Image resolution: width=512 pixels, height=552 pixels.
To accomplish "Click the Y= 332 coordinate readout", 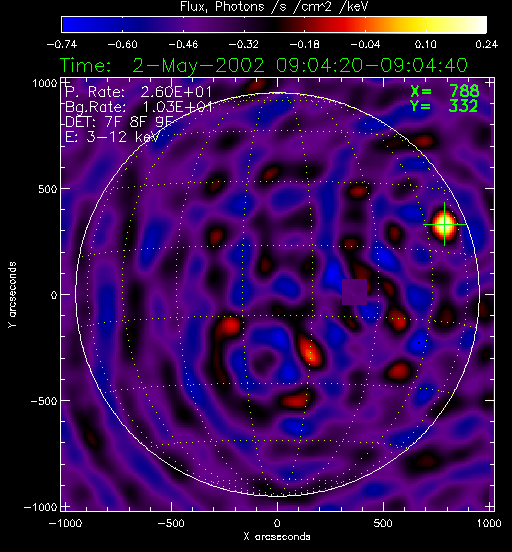I will tap(444, 106).
